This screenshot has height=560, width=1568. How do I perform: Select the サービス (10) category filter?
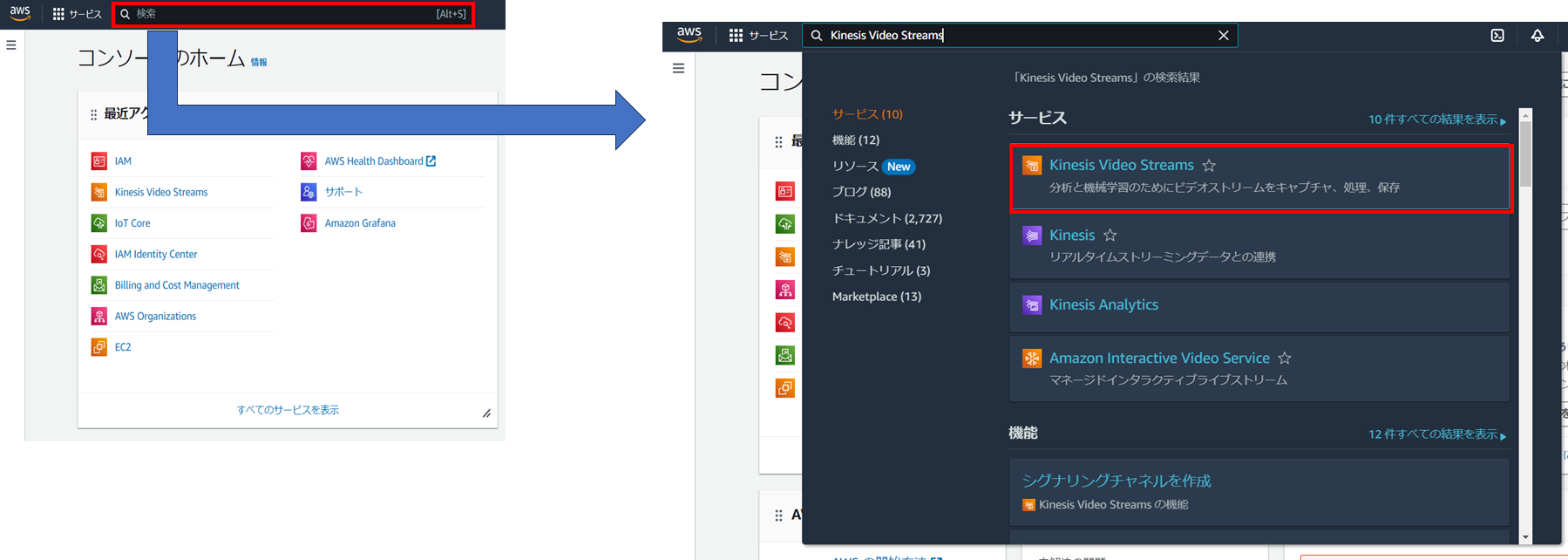coord(867,114)
